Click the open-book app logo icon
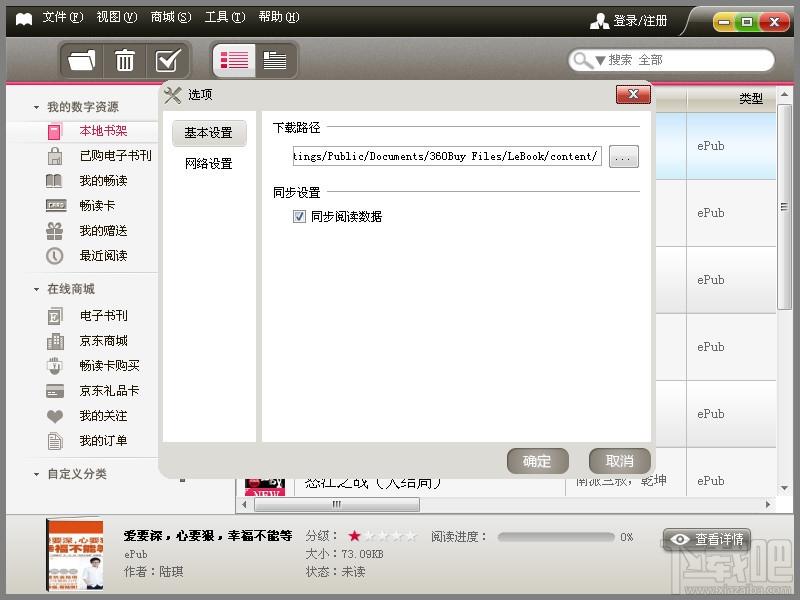 pyautogui.click(x=24, y=19)
